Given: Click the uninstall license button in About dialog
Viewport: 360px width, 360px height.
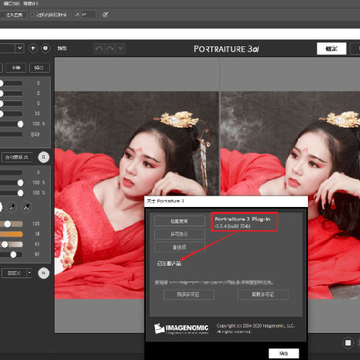Looking at the screenshot, I should [263, 295].
